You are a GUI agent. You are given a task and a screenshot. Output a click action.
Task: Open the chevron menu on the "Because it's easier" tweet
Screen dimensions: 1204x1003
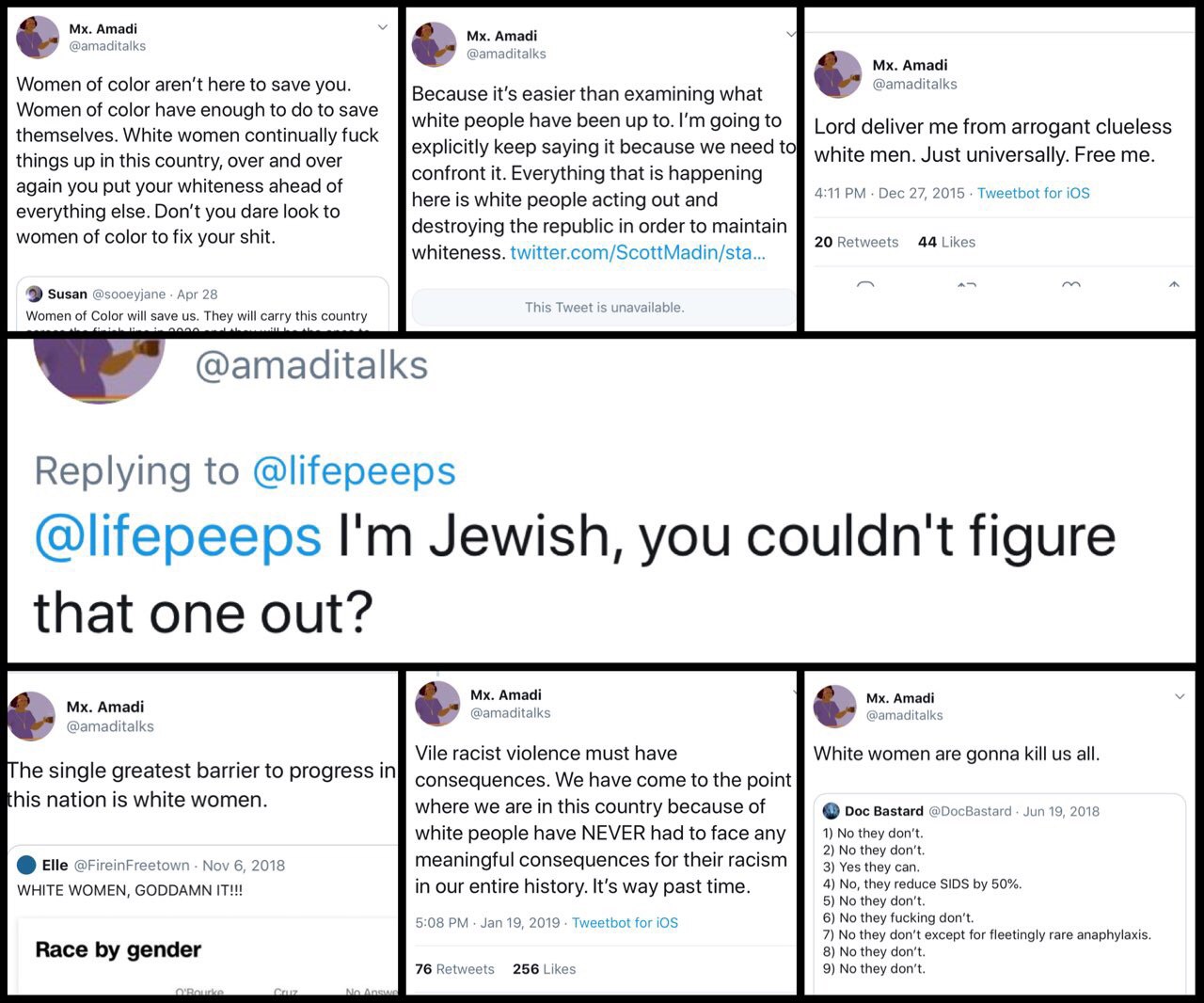click(x=790, y=35)
